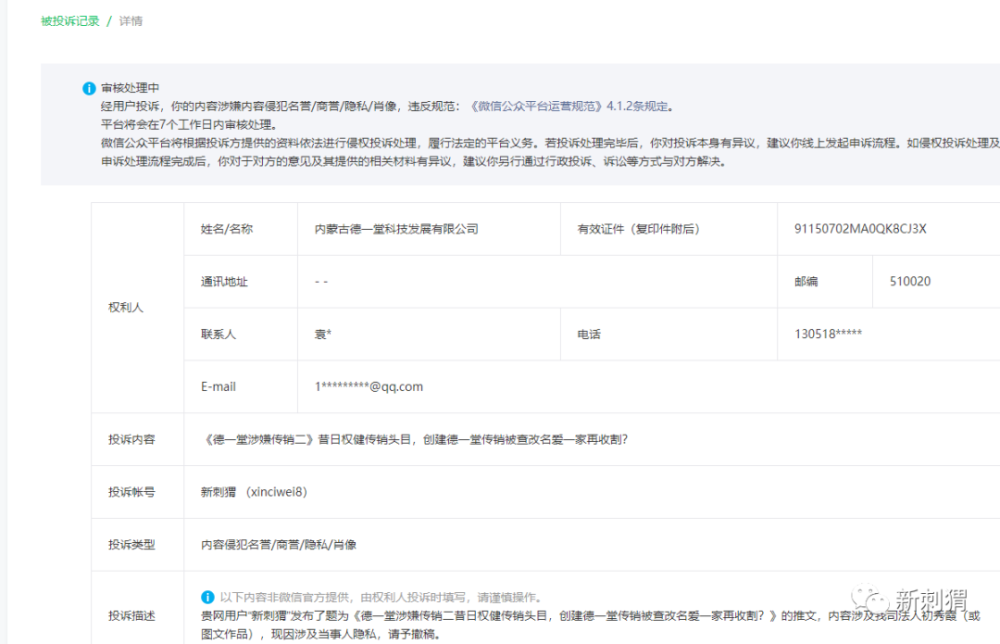Select the contact name 袁*
Image resolution: width=1000 pixels, height=644 pixels.
323,334
